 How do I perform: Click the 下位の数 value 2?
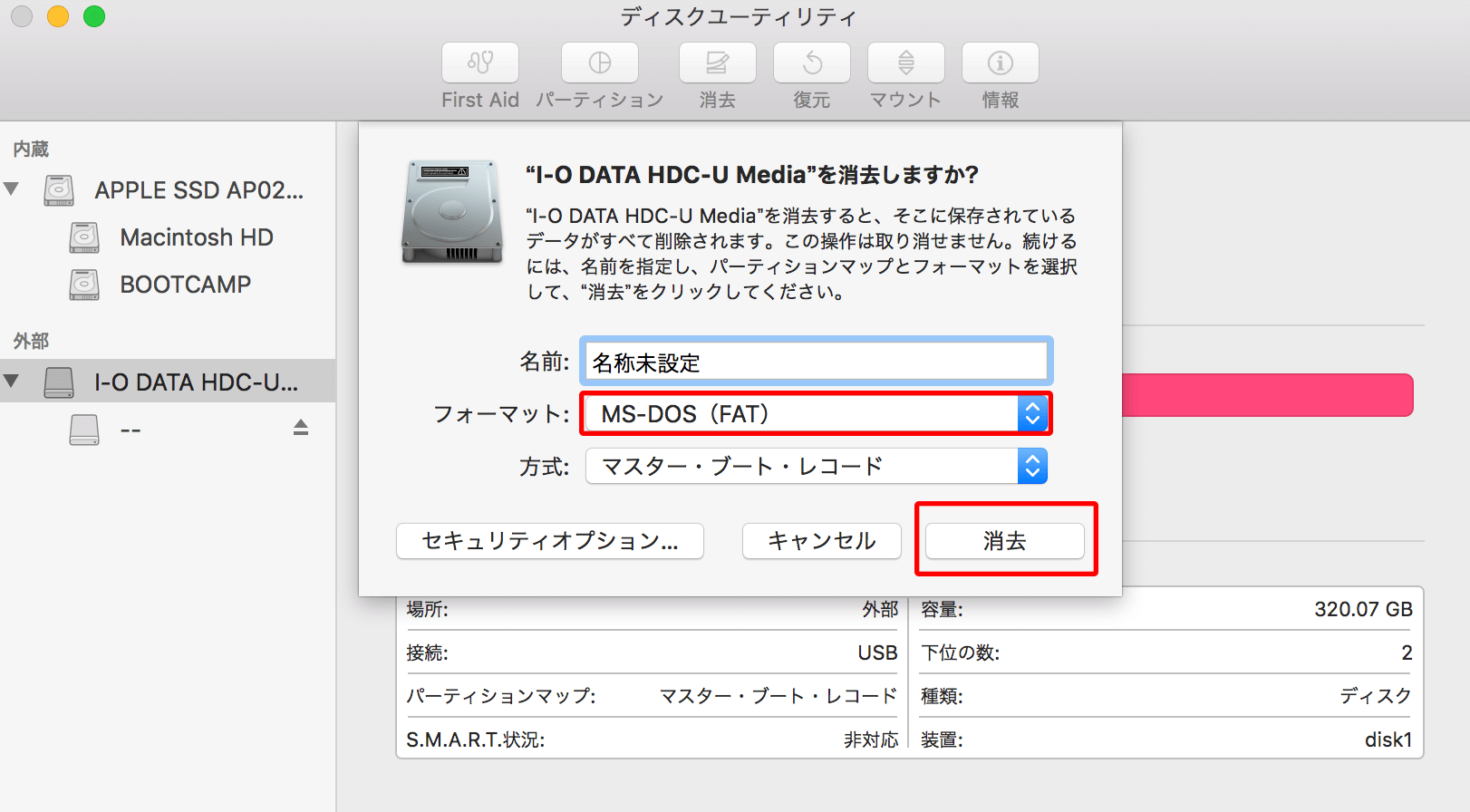click(1407, 652)
